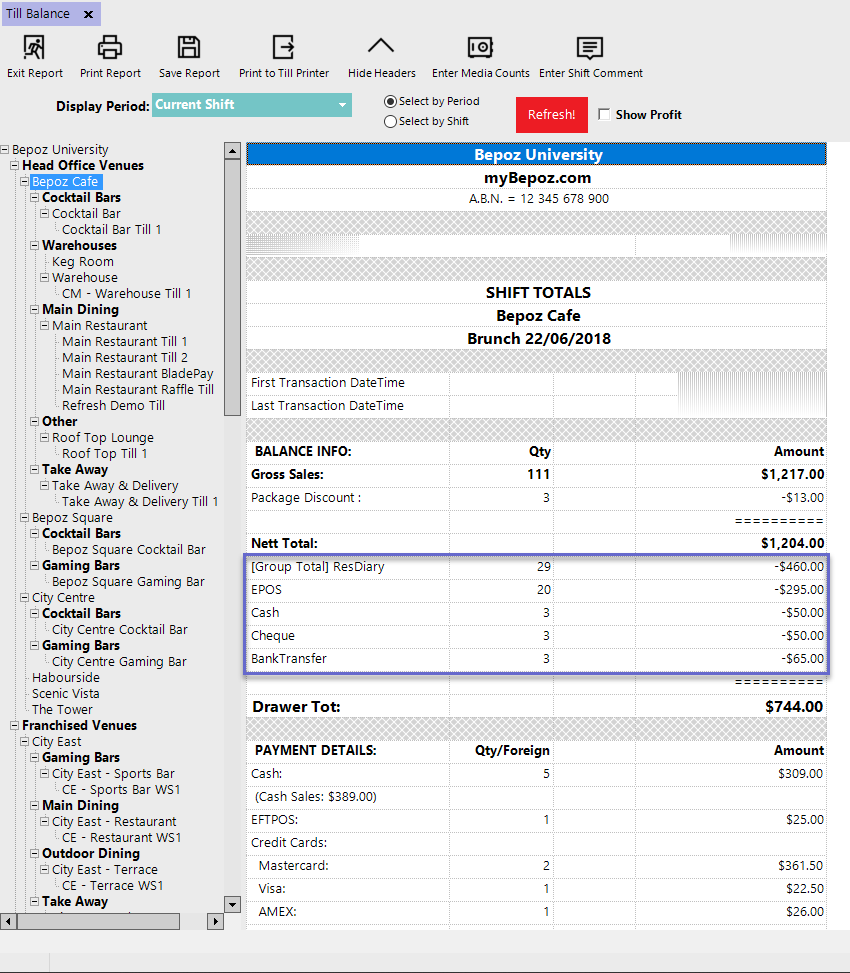This screenshot has width=850, height=973.
Task: Click the EPOS row label
Action: (x=266, y=590)
